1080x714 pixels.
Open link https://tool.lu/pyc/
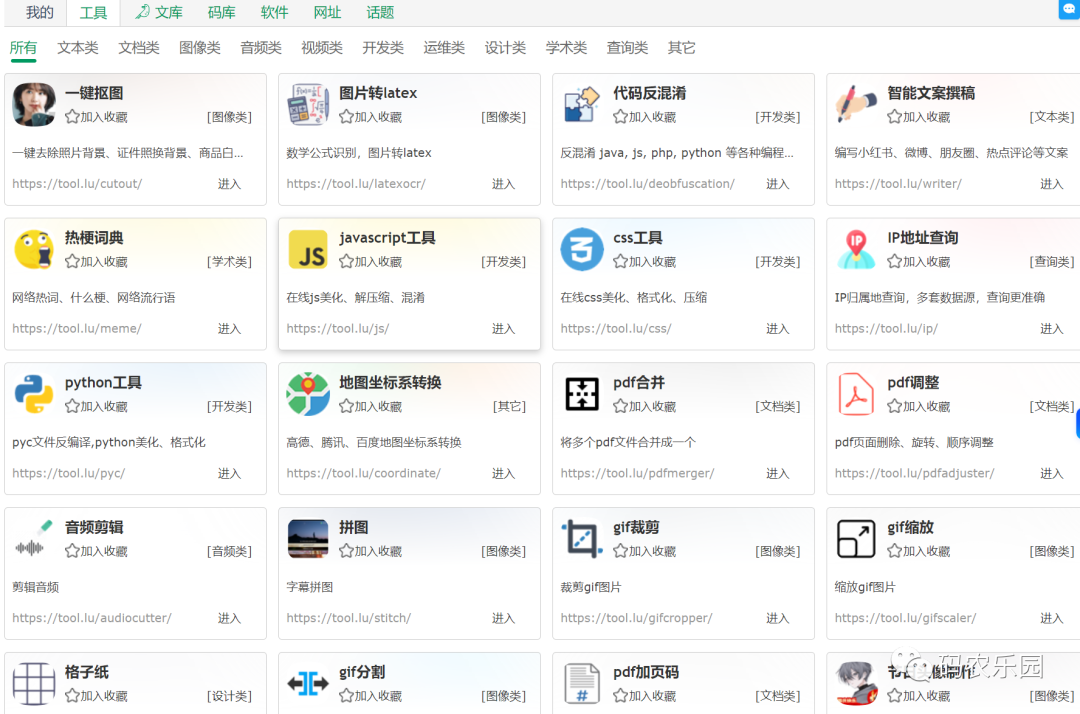point(69,473)
